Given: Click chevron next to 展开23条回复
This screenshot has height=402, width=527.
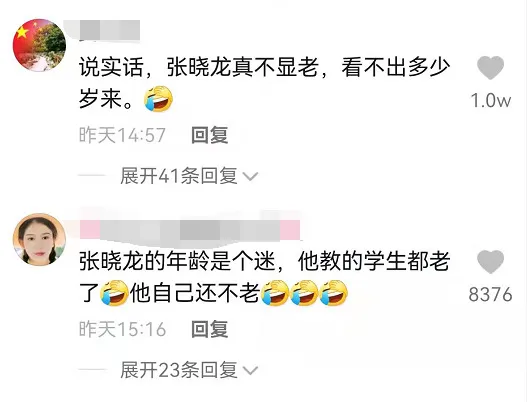Looking at the screenshot, I should tap(250, 371).
